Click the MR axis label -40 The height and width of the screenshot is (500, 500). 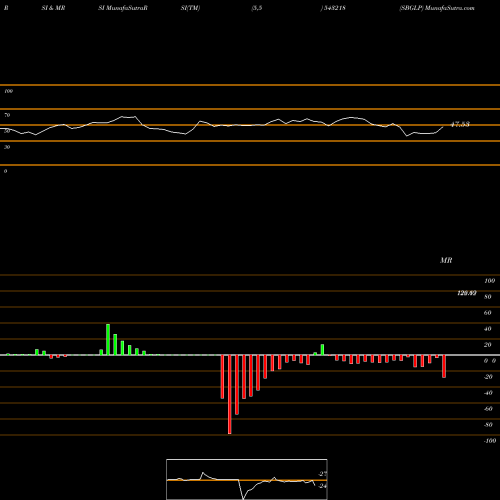pyautogui.click(x=488, y=393)
